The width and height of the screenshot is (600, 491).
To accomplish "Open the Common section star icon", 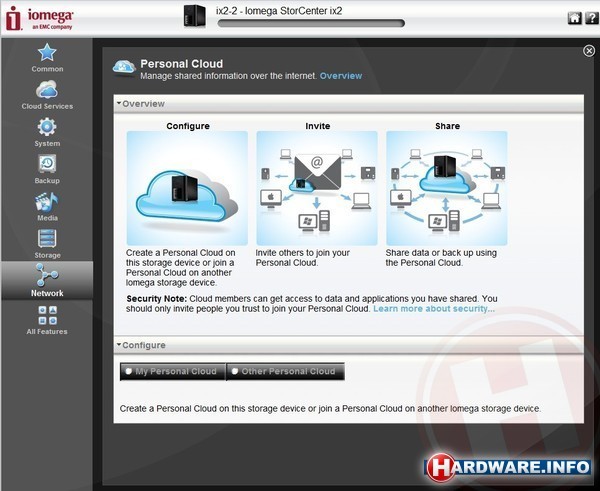I will pos(47,52).
